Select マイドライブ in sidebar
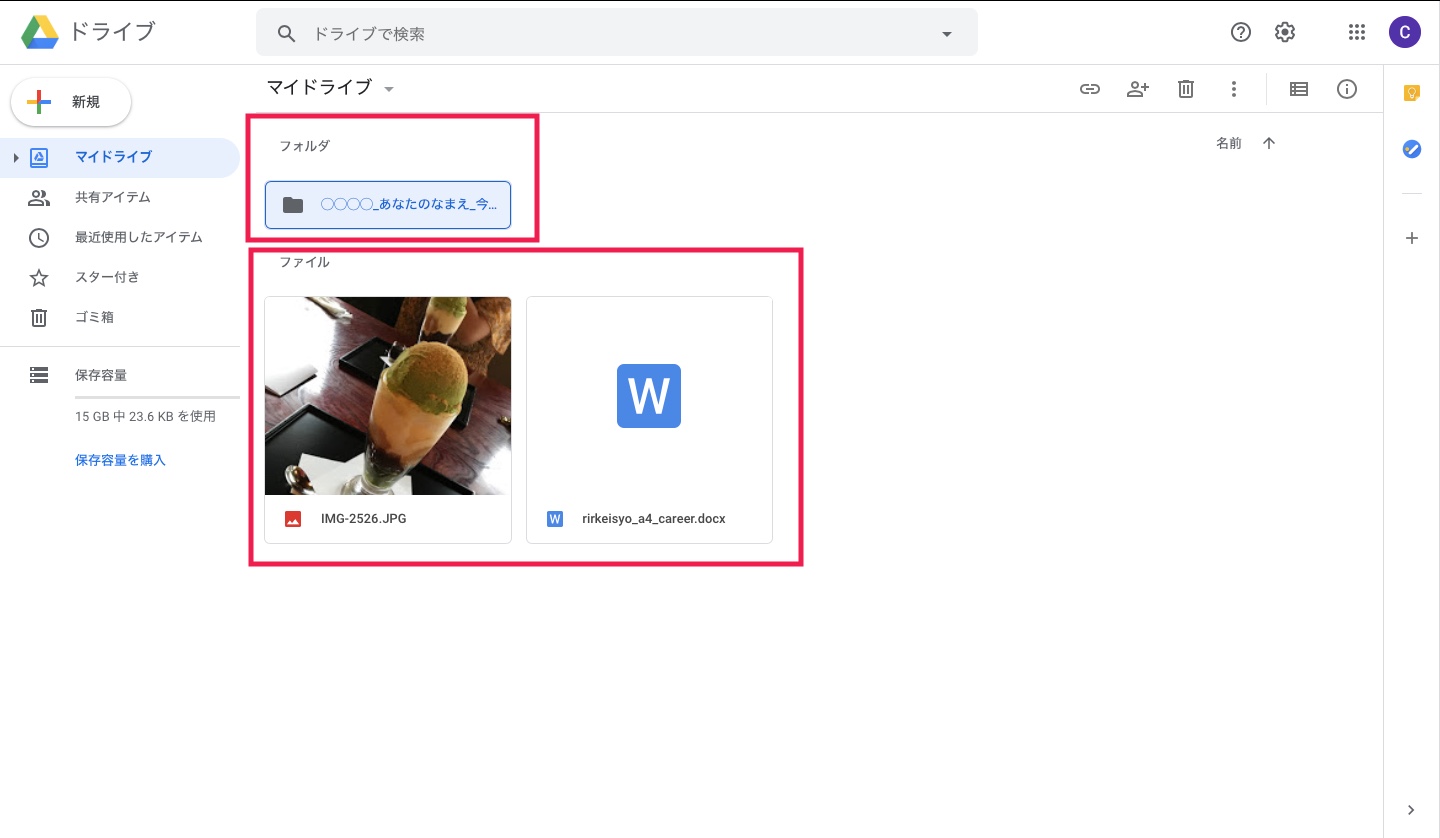 click(120, 157)
